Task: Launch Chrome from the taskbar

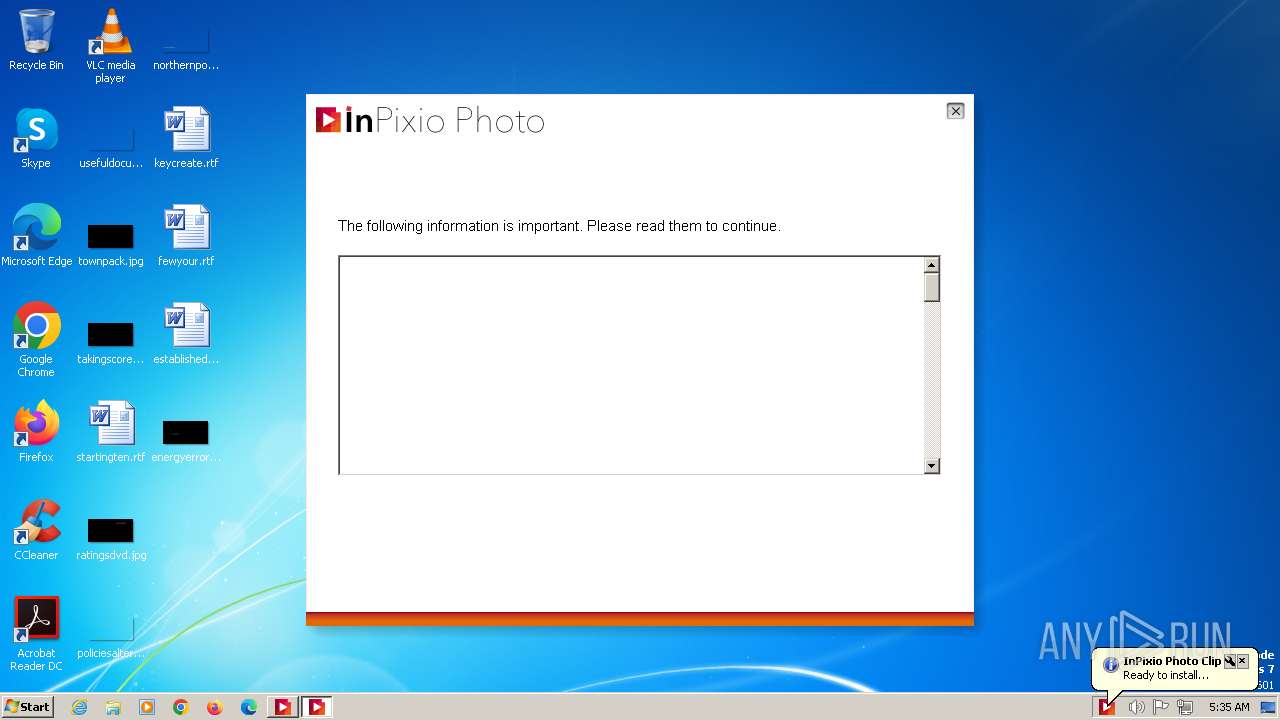Action: [181, 707]
